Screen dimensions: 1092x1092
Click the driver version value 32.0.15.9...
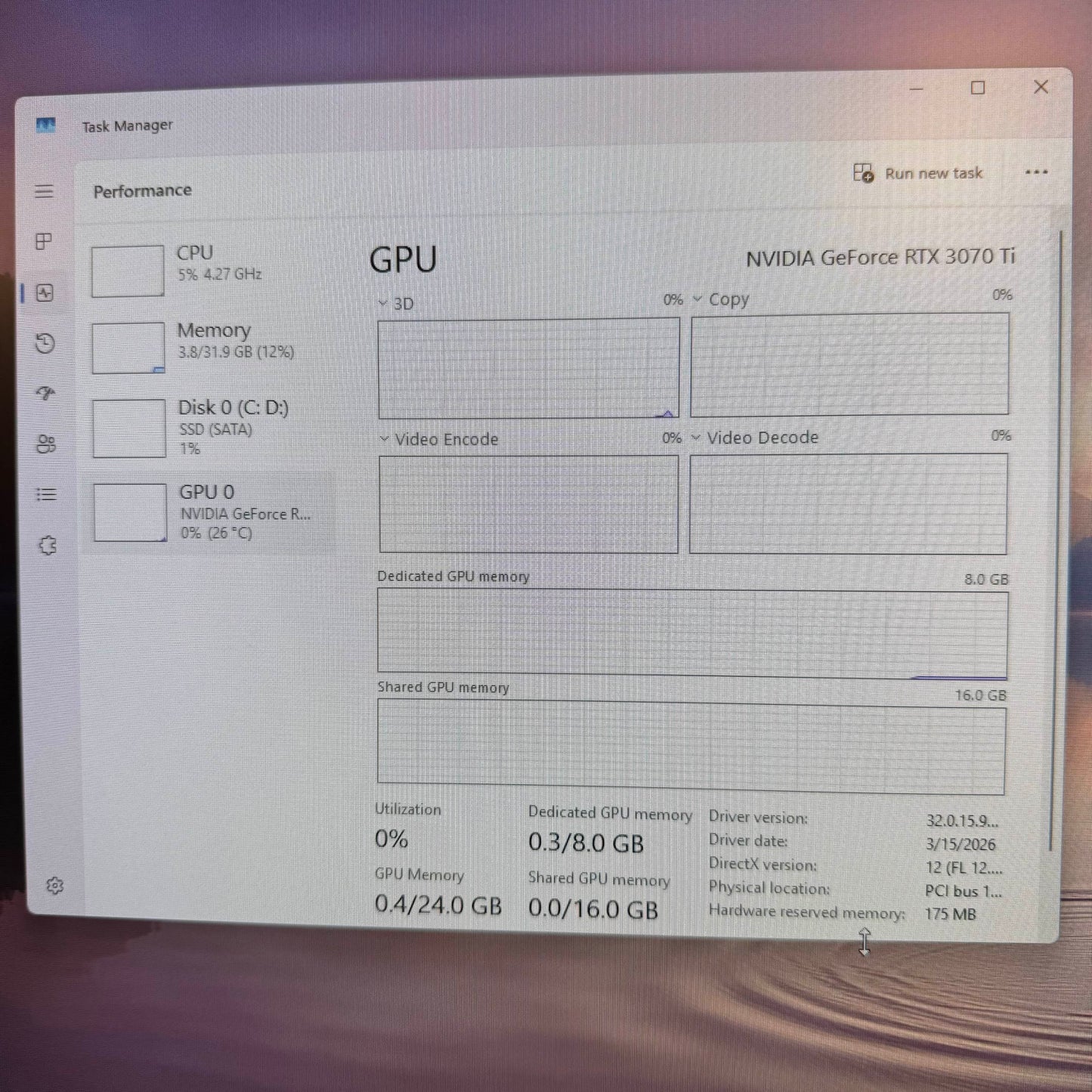(x=962, y=821)
